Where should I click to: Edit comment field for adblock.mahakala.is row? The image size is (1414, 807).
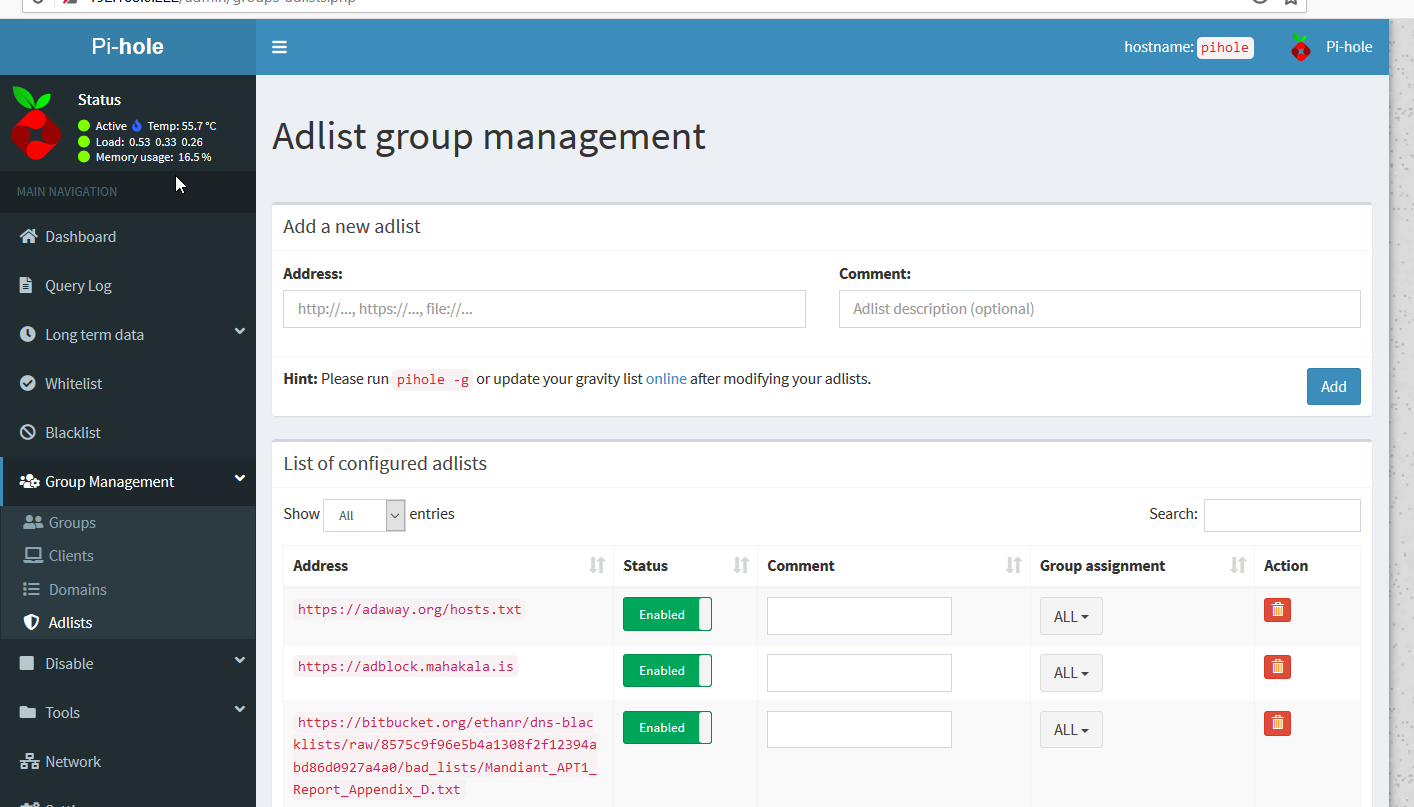point(859,673)
